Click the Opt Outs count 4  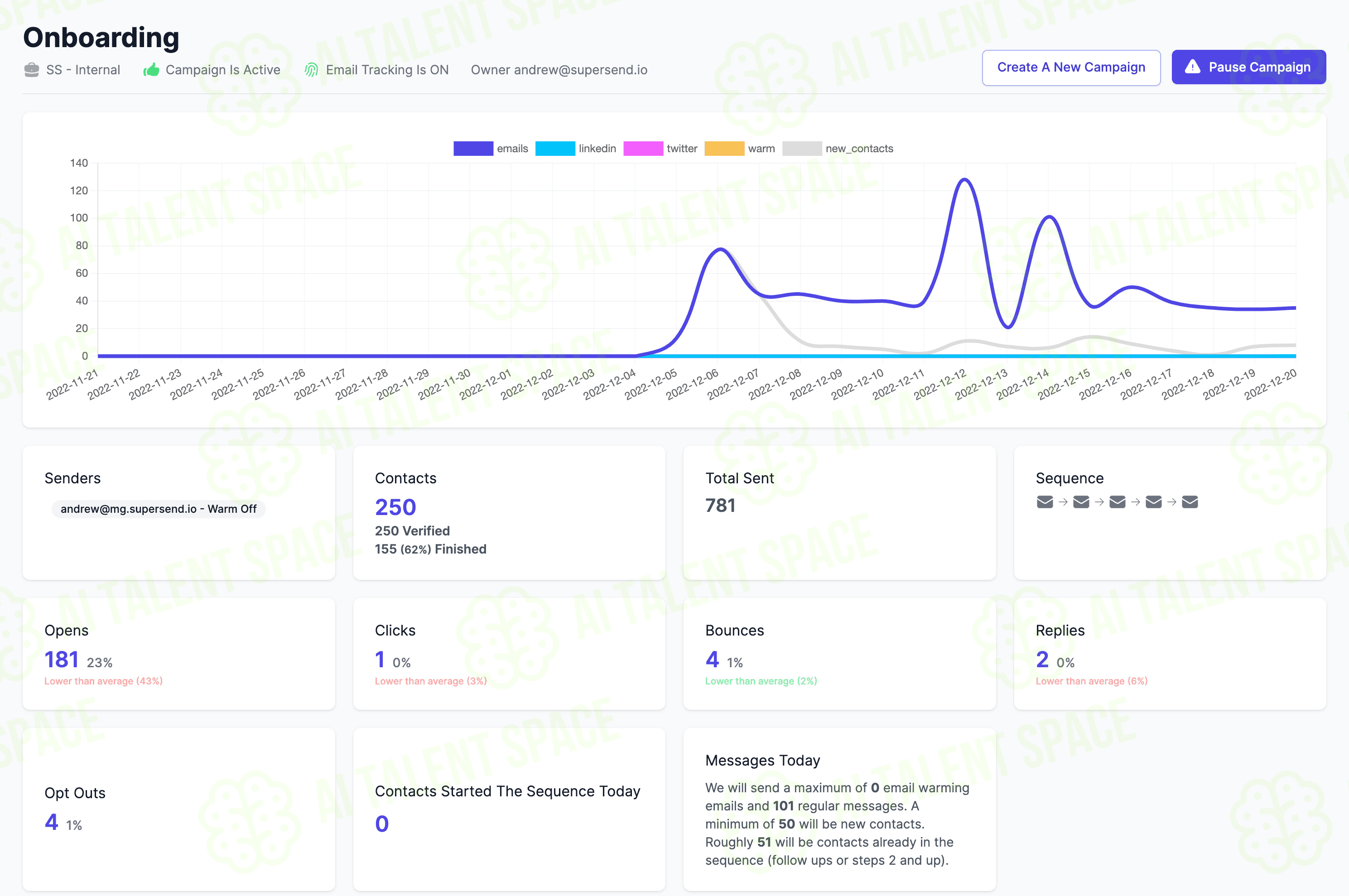click(52, 822)
